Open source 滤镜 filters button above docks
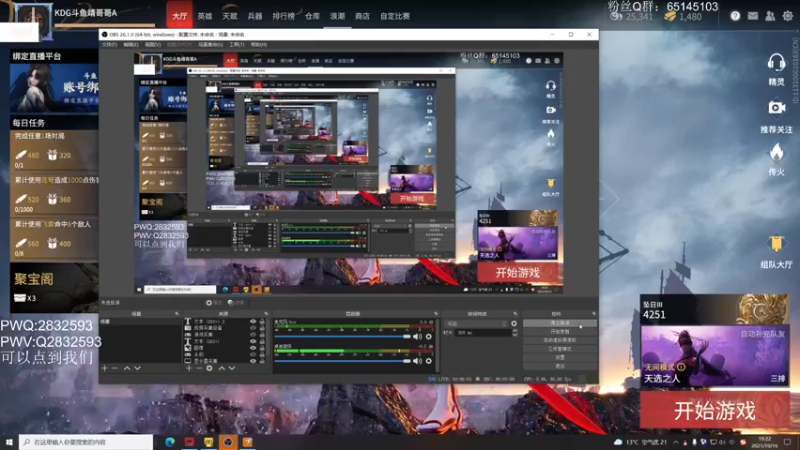The image size is (800, 450). (236, 303)
